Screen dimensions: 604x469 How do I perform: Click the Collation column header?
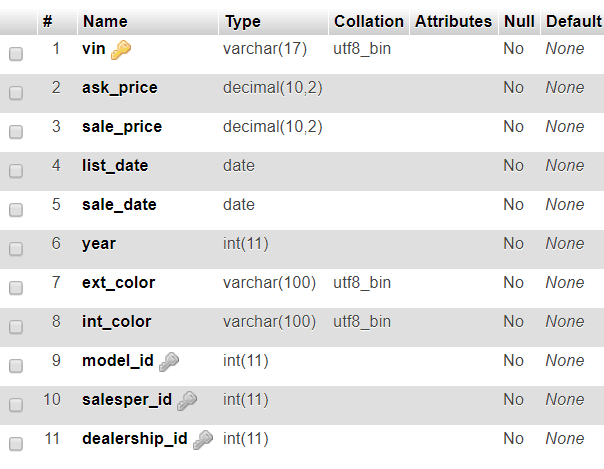369,21
